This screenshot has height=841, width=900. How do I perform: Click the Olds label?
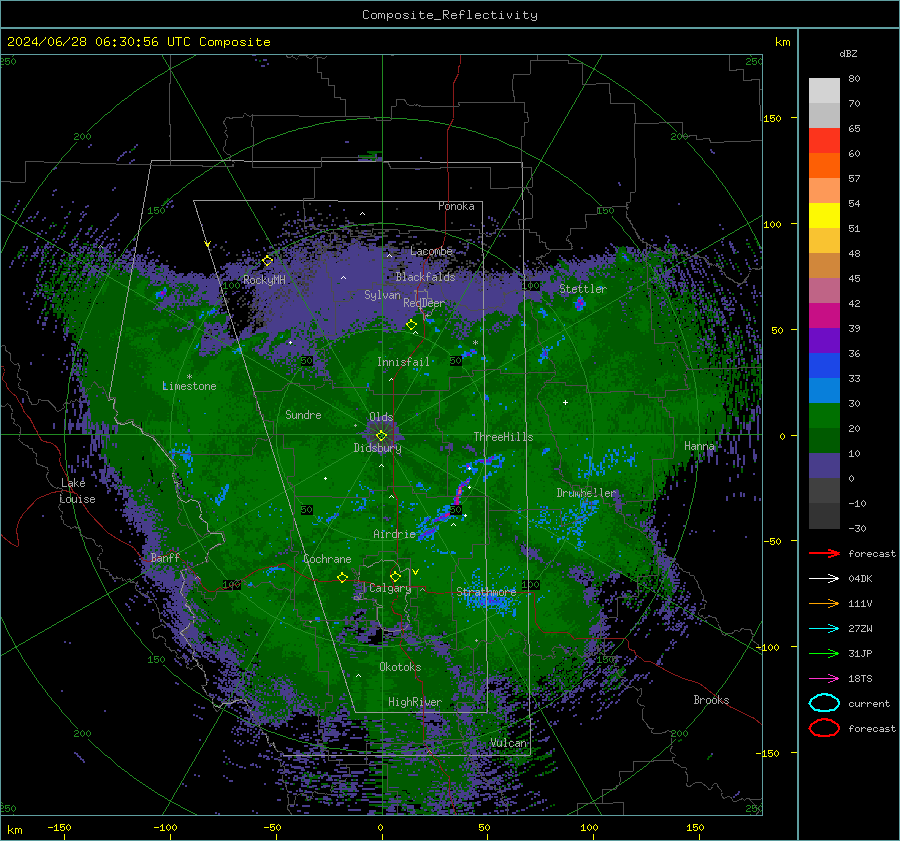(381, 417)
